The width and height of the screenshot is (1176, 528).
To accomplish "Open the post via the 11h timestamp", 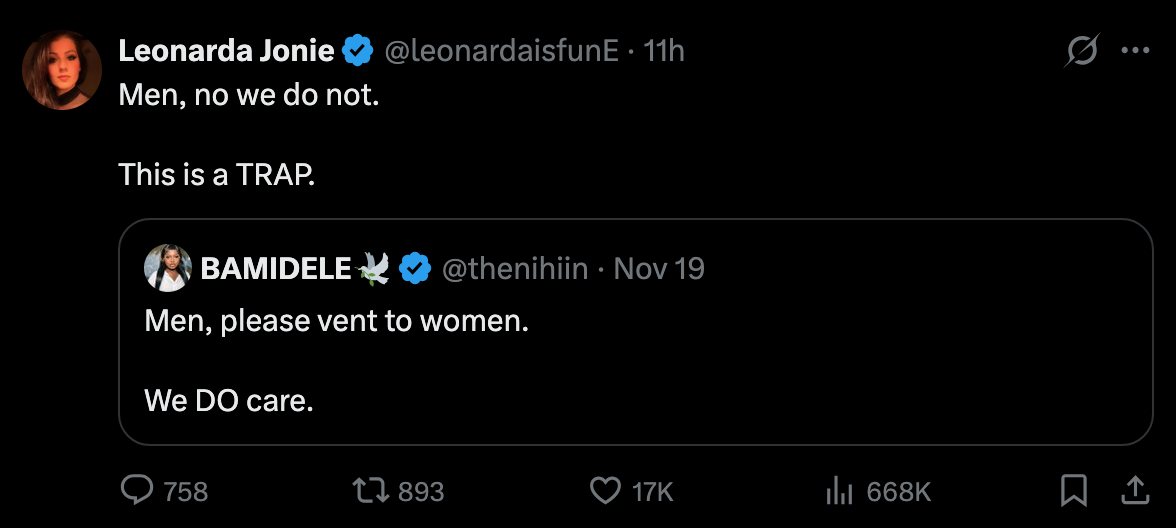I will coord(664,51).
